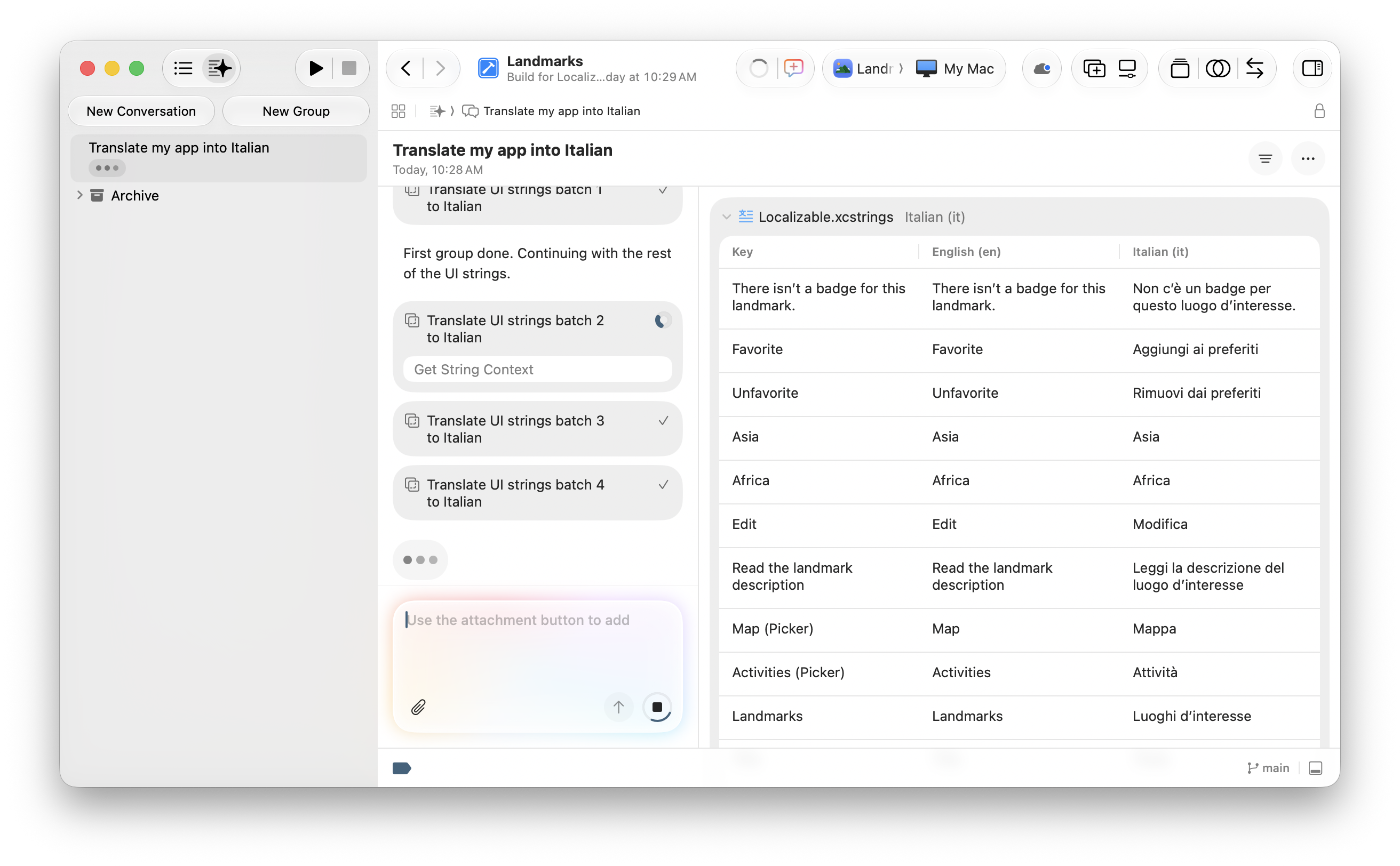Go forward in navigation history
The width and height of the screenshot is (1400, 866).
(x=440, y=68)
